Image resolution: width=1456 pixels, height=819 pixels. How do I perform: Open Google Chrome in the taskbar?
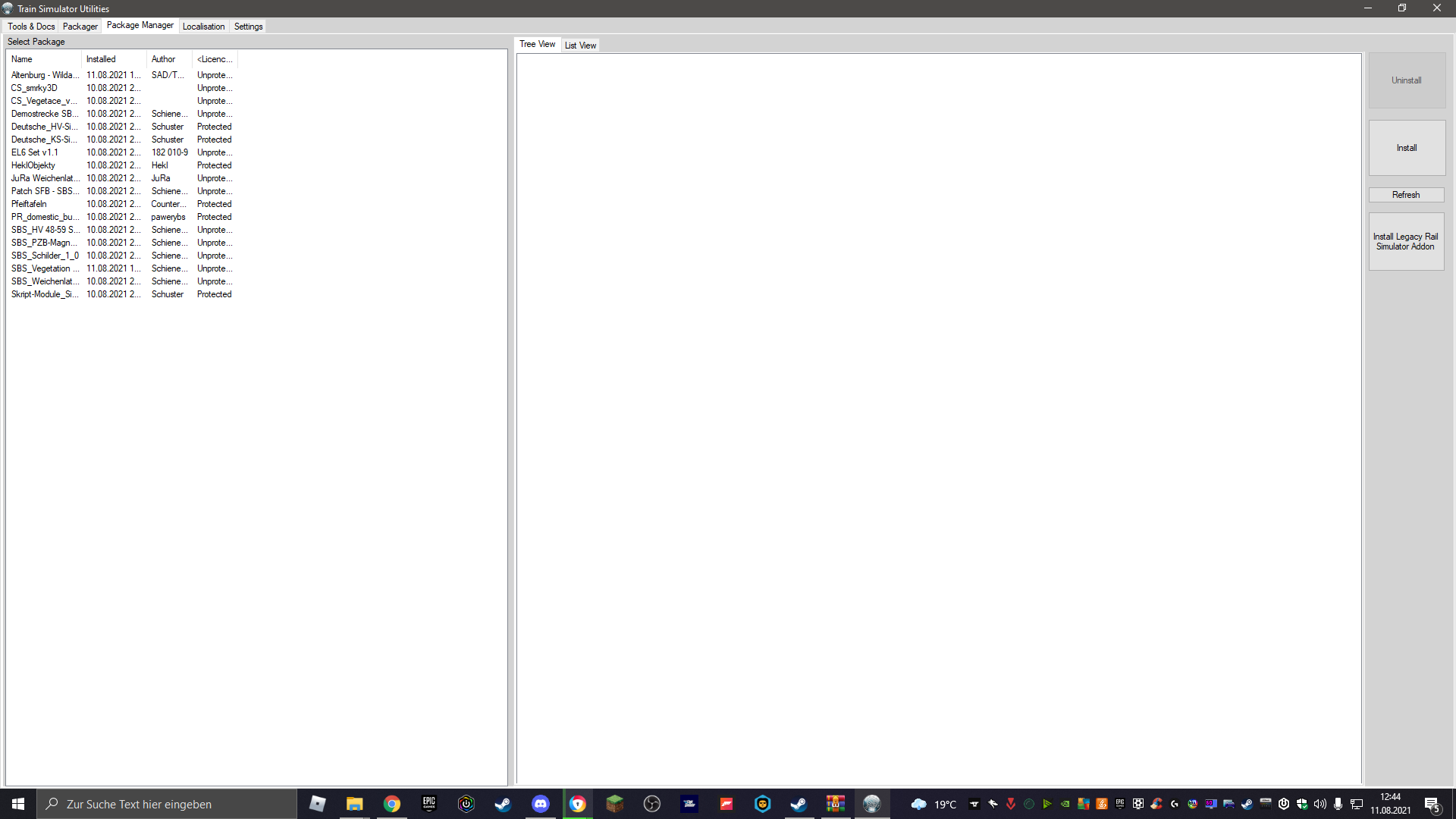coord(392,804)
